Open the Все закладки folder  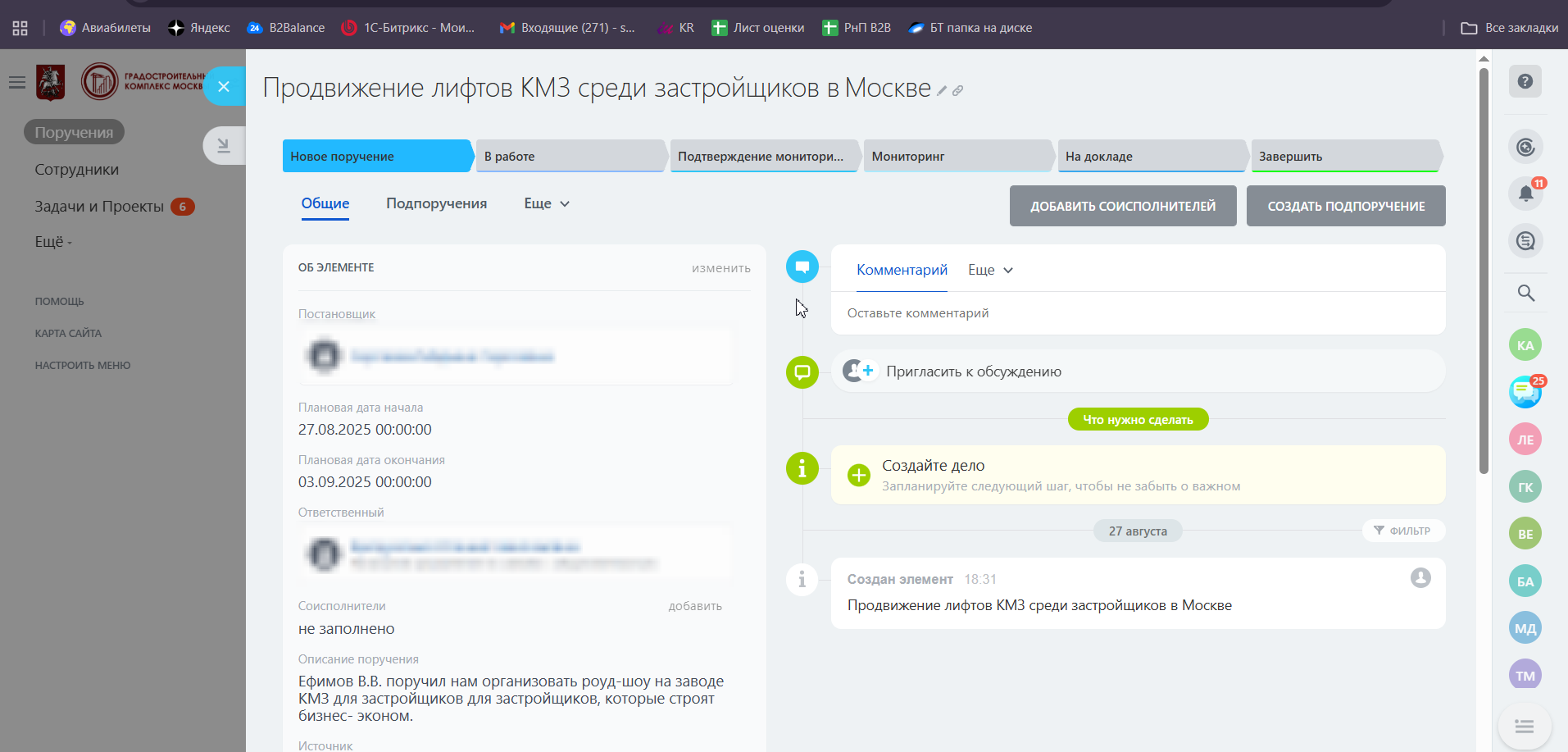(1509, 28)
